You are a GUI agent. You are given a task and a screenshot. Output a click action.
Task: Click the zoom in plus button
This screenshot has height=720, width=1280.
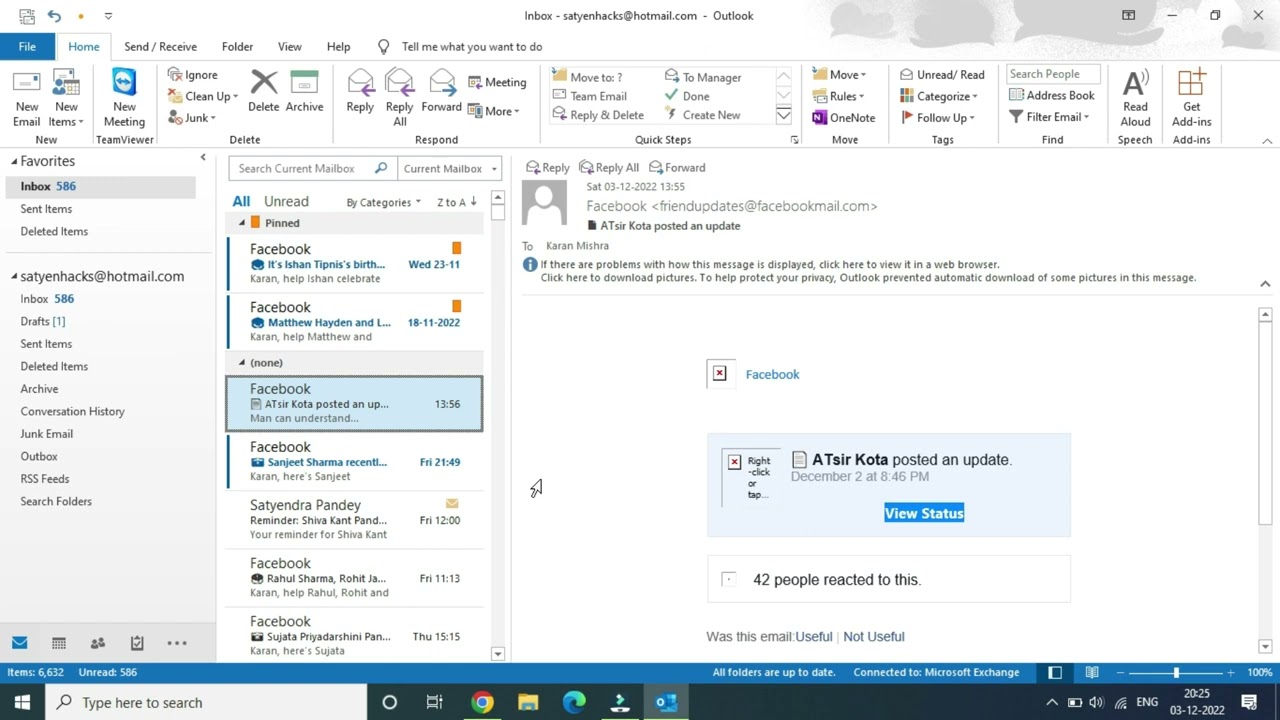coord(1230,672)
